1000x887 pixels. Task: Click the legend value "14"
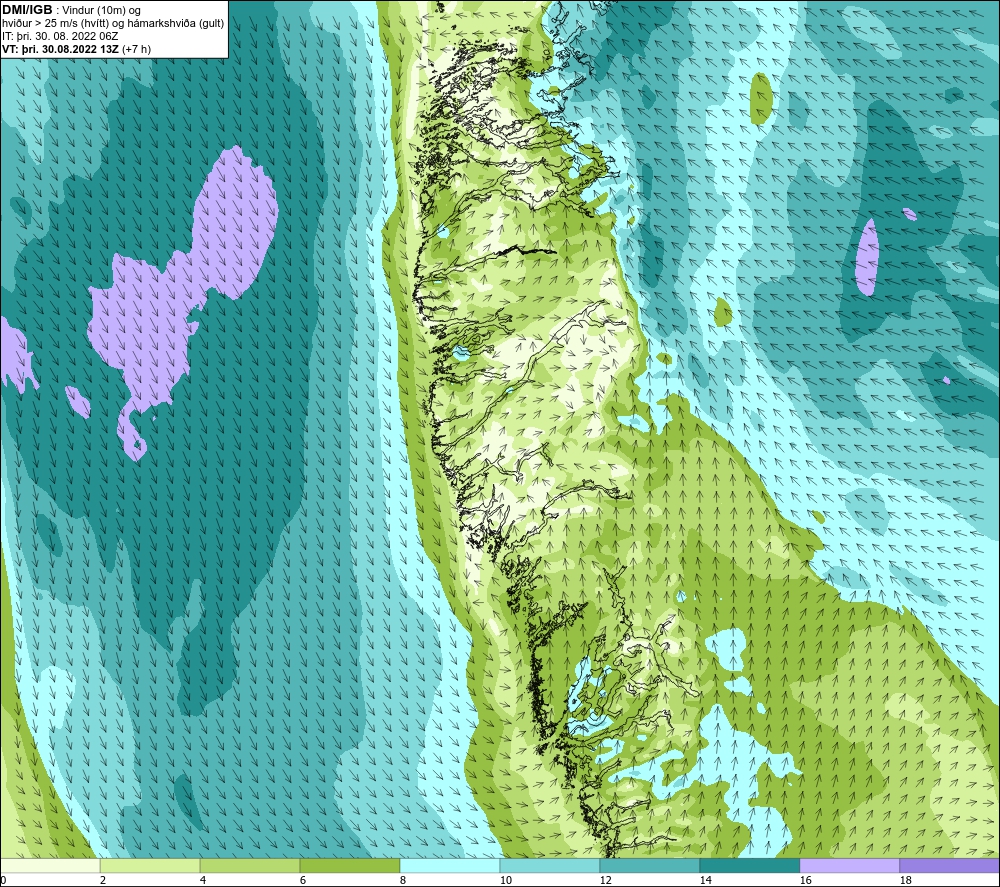pos(705,881)
